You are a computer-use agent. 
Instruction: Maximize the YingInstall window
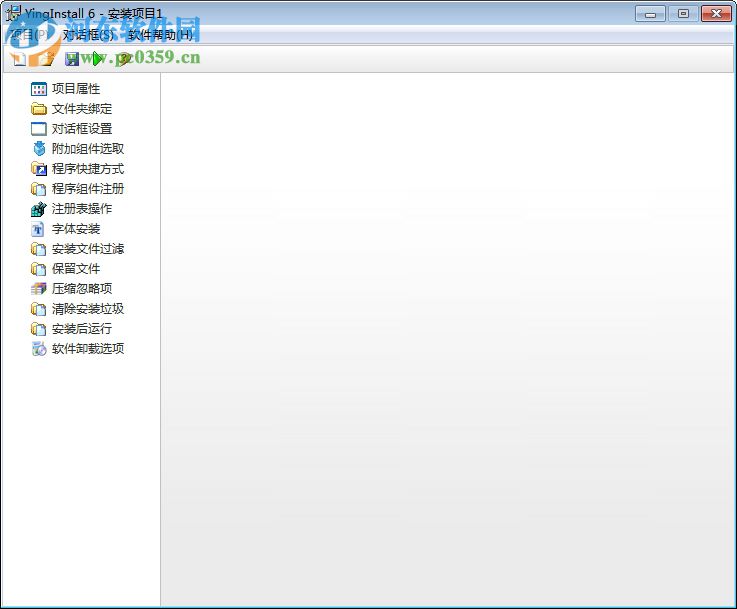tap(683, 14)
